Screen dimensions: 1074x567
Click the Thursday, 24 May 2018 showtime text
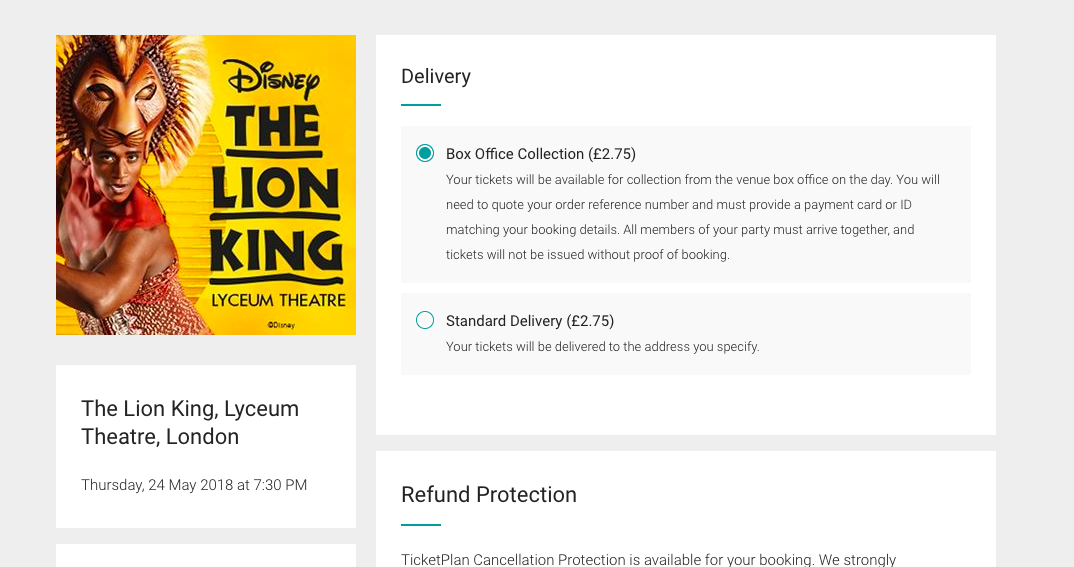[194, 485]
